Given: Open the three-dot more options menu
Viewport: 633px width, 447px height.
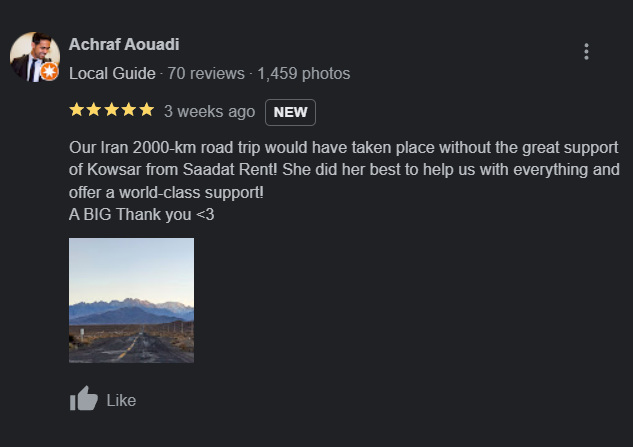Looking at the screenshot, I should 586,52.
